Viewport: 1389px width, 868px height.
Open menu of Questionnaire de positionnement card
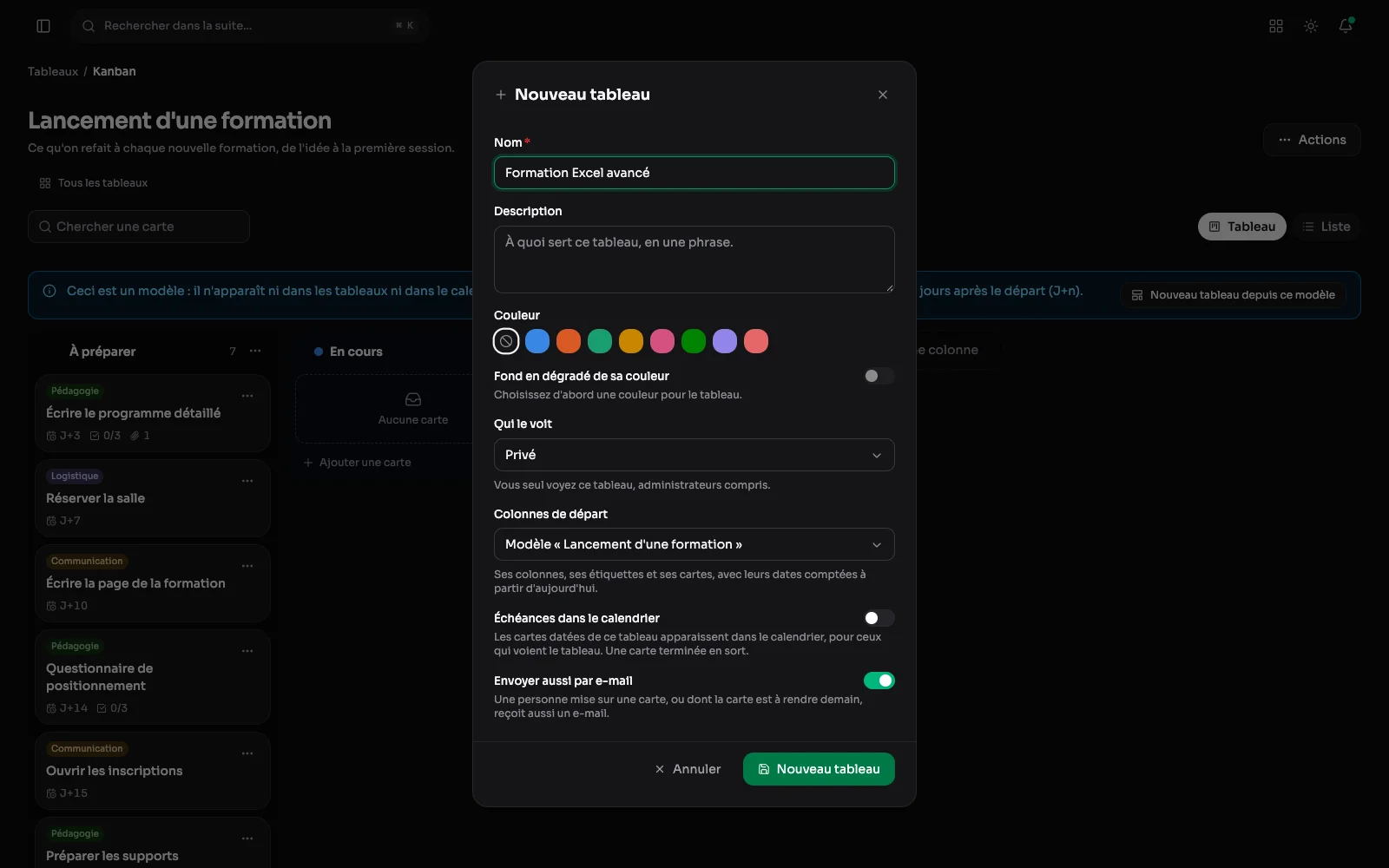[x=247, y=651]
